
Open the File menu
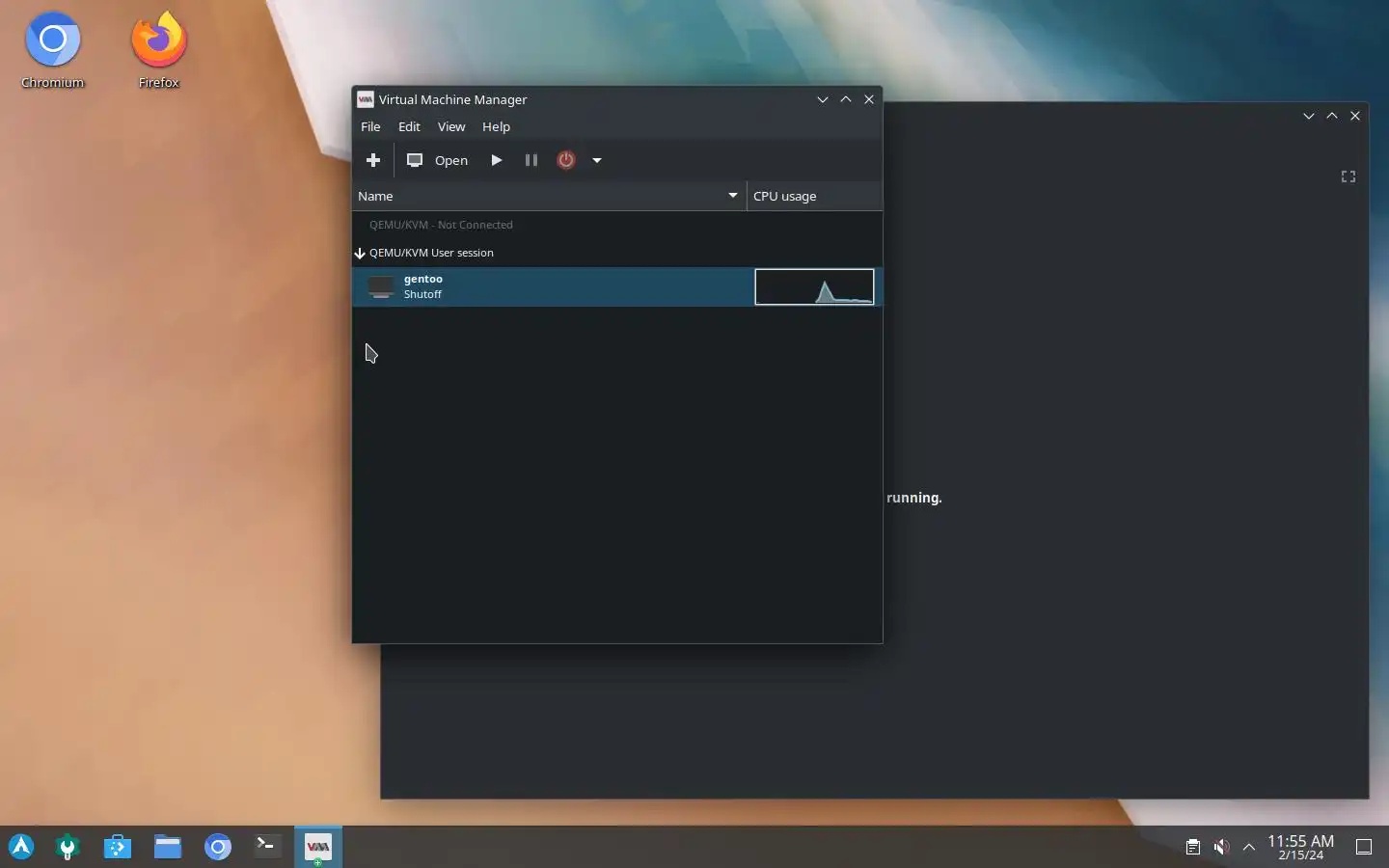point(370,126)
